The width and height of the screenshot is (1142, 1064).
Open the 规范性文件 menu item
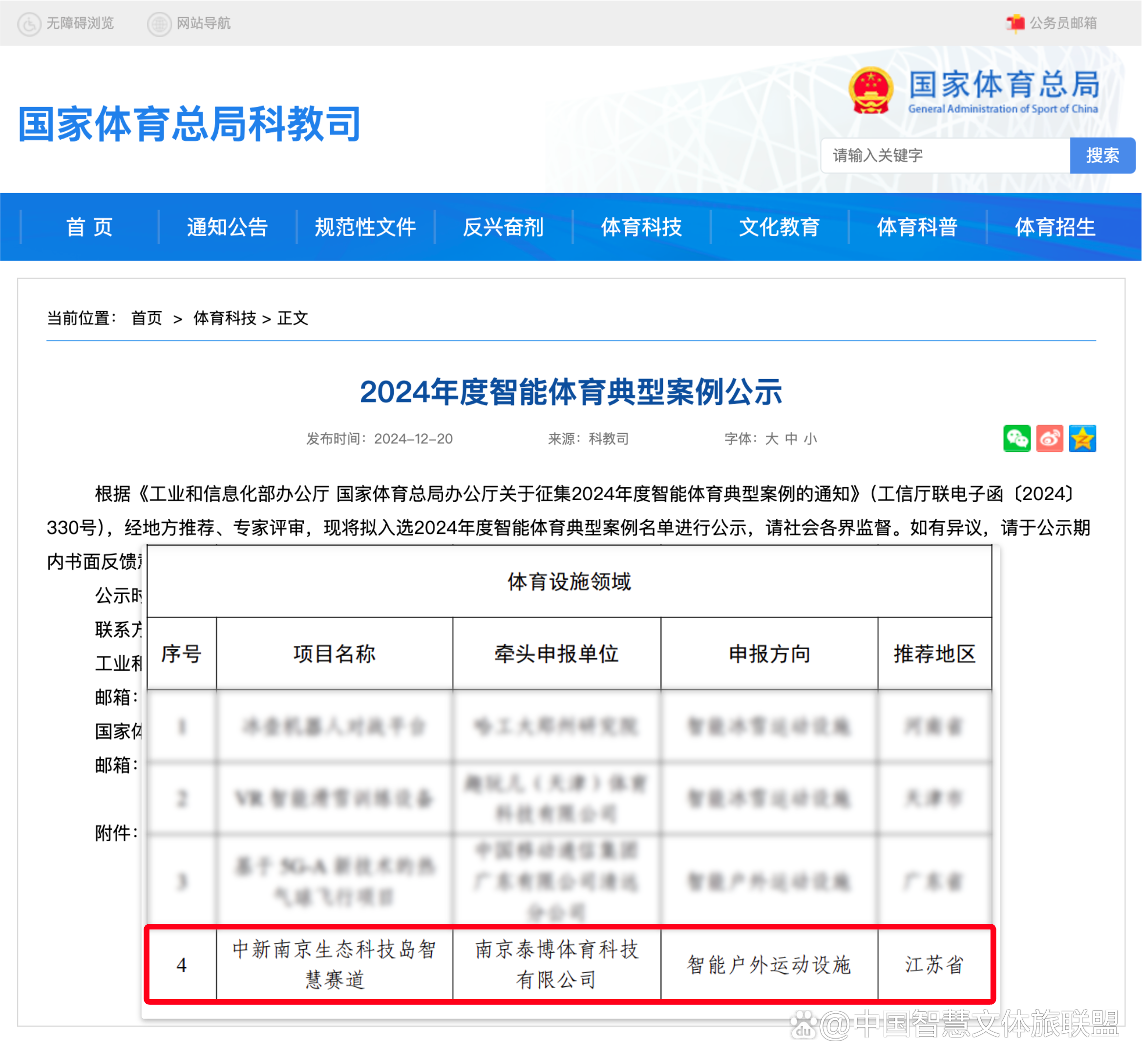point(365,227)
